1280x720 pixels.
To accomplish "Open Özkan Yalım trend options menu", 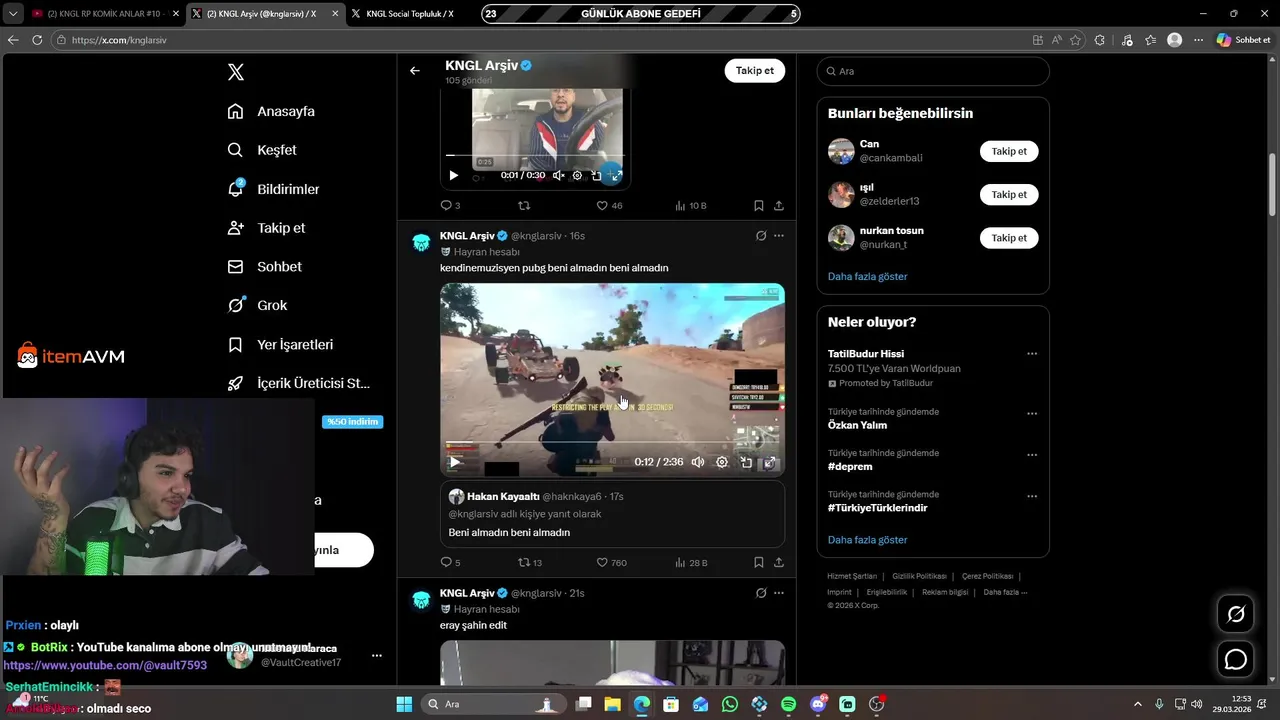I will [1032, 413].
